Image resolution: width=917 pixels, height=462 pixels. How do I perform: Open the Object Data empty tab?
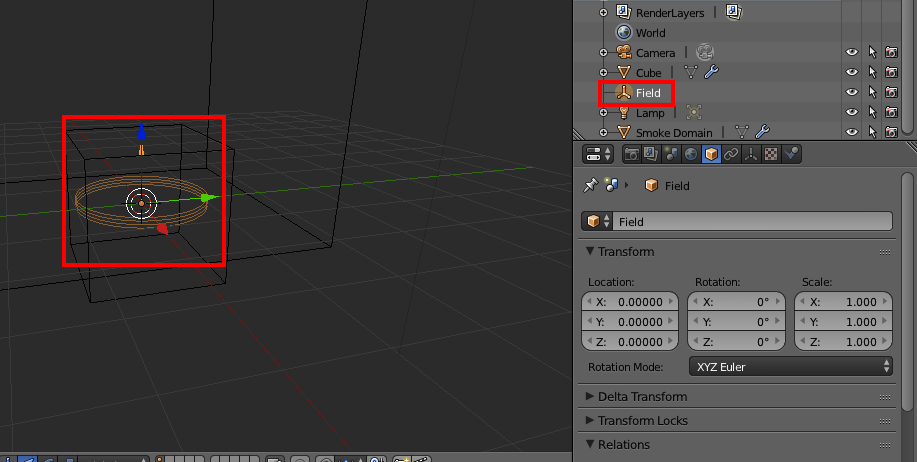pyautogui.click(x=751, y=154)
